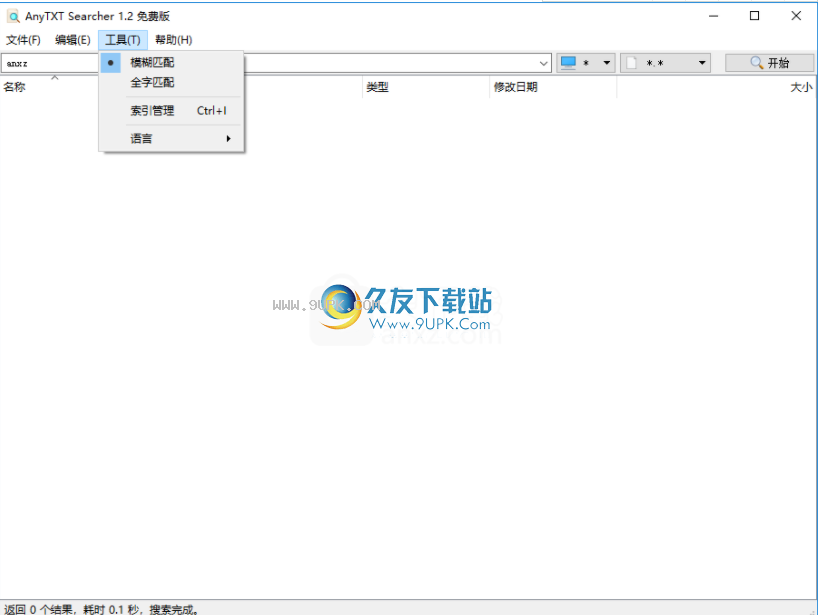Click the 开始 search button

pos(769,63)
